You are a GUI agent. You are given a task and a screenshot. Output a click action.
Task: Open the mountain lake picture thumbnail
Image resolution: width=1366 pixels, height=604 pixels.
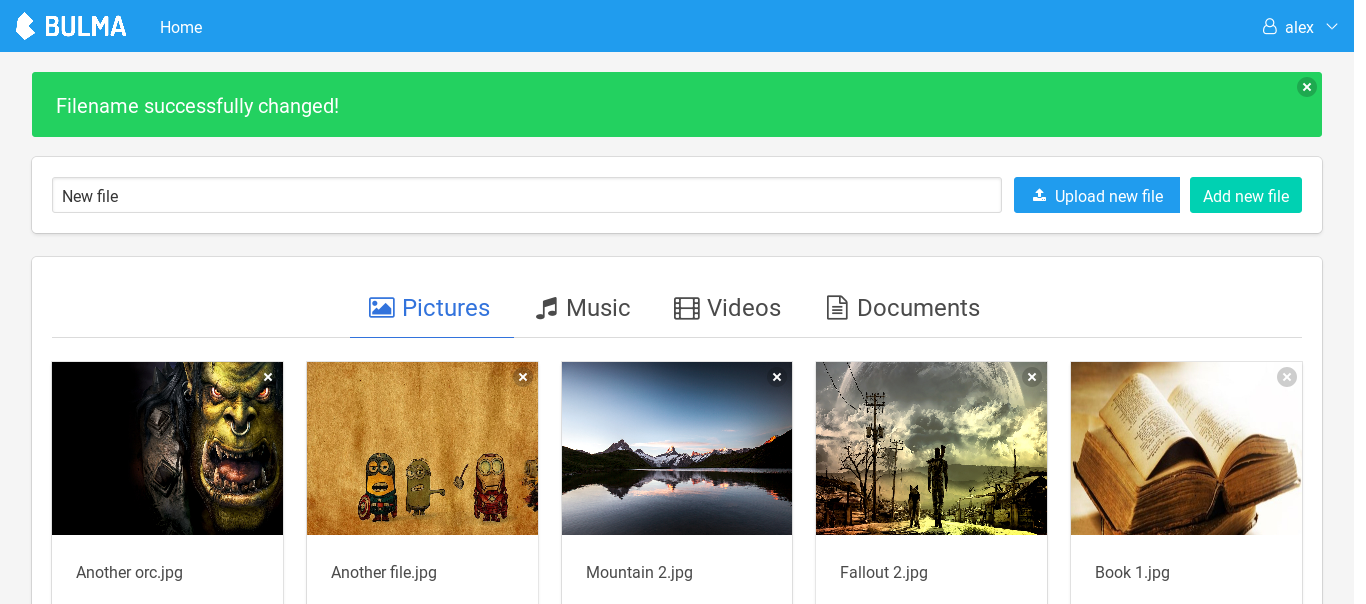[677, 448]
